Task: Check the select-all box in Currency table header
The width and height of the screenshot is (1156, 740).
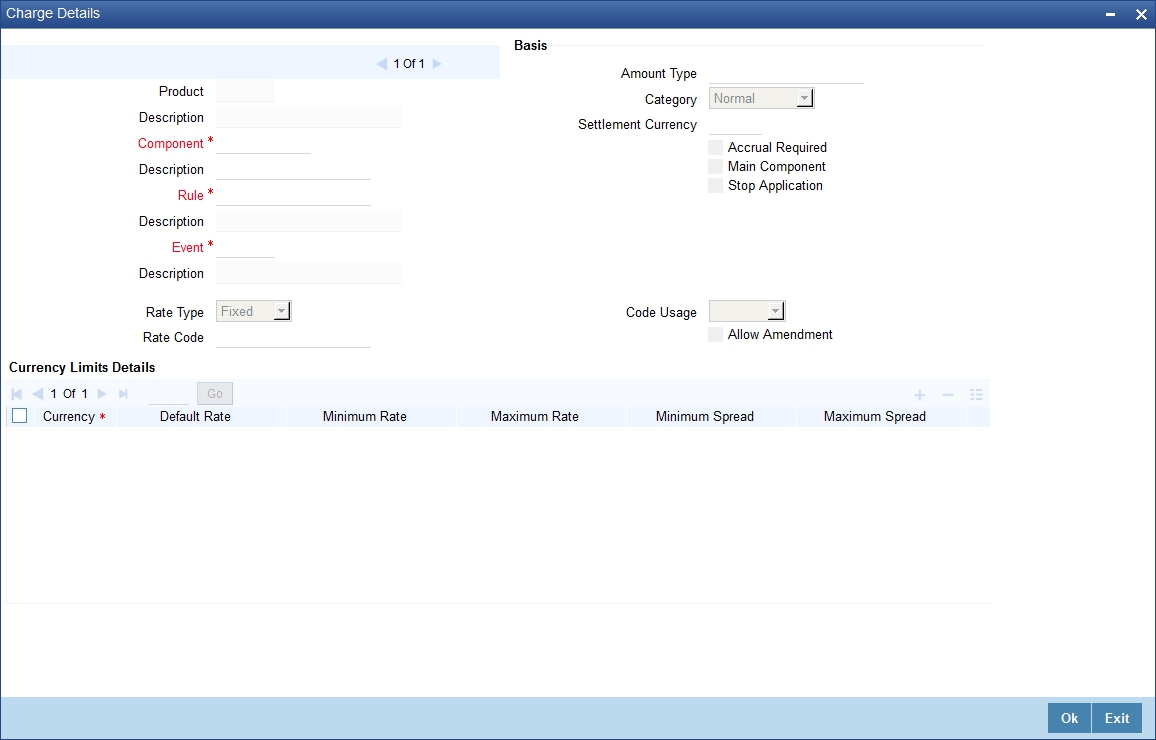Action: click(20, 416)
